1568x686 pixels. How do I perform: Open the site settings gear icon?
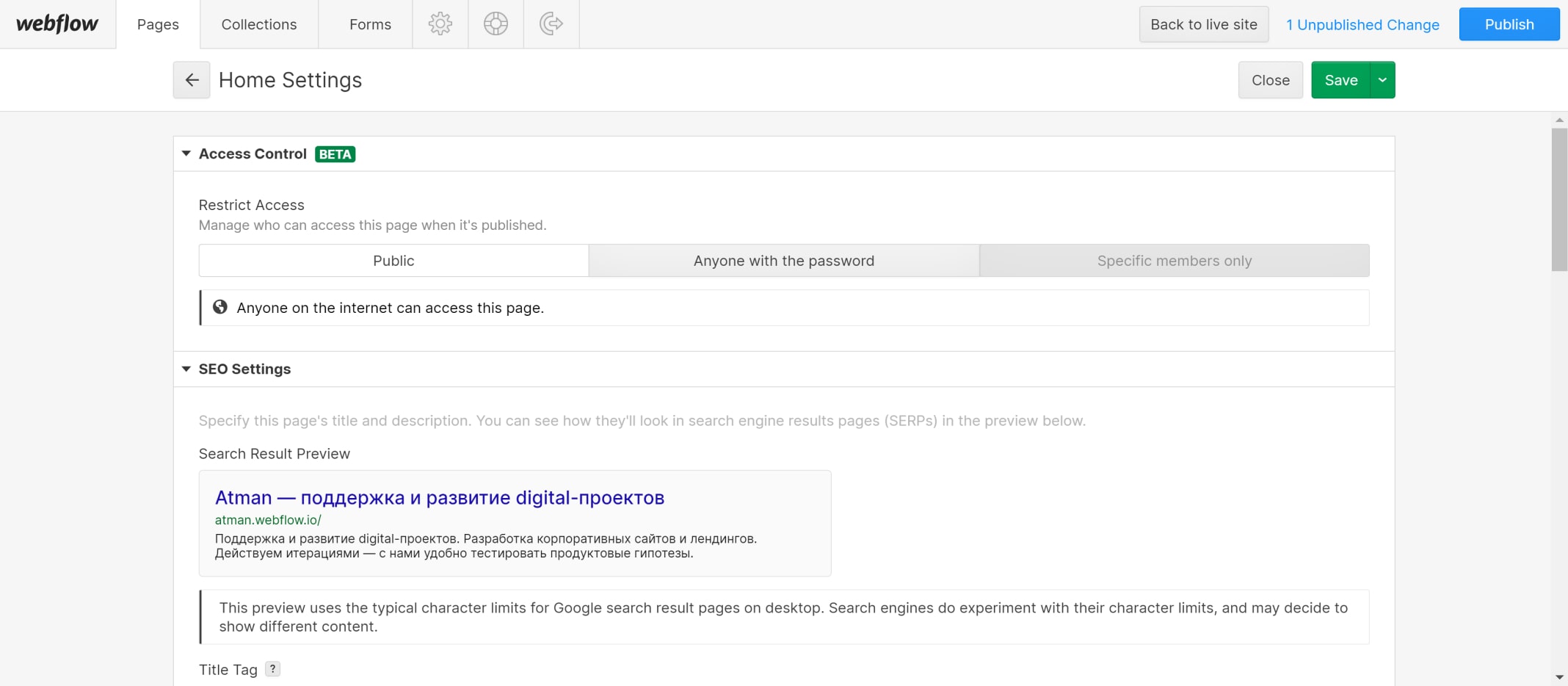(440, 24)
